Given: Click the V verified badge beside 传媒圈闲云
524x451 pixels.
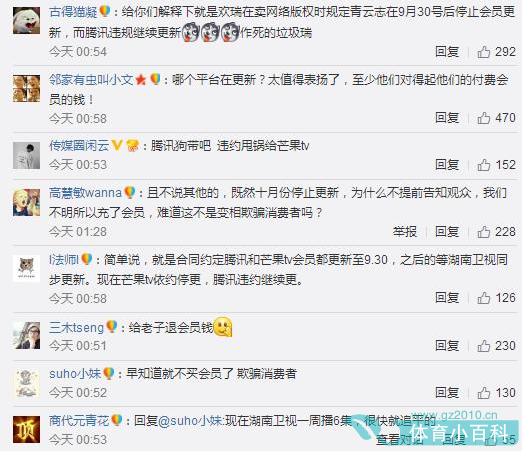Looking at the screenshot, I should point(117,145).
